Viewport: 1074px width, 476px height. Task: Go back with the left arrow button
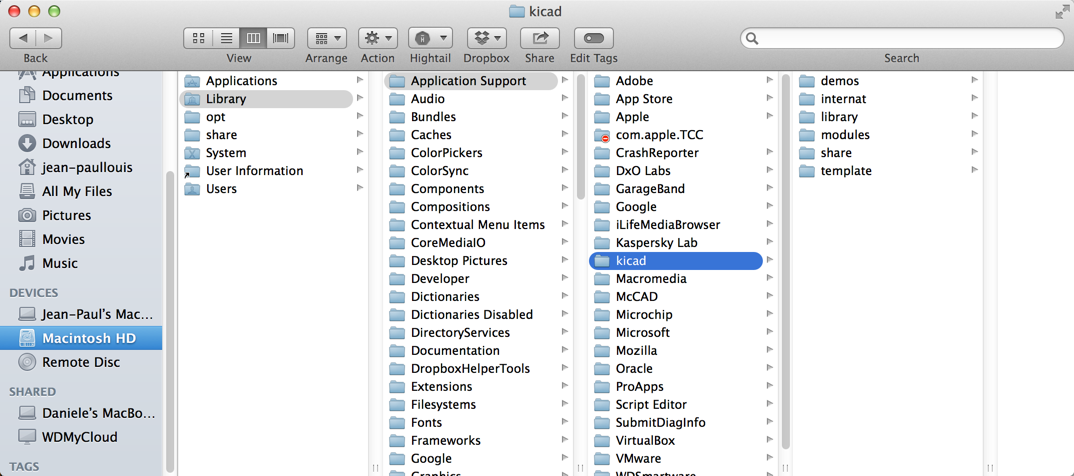[x=23, y=38]
